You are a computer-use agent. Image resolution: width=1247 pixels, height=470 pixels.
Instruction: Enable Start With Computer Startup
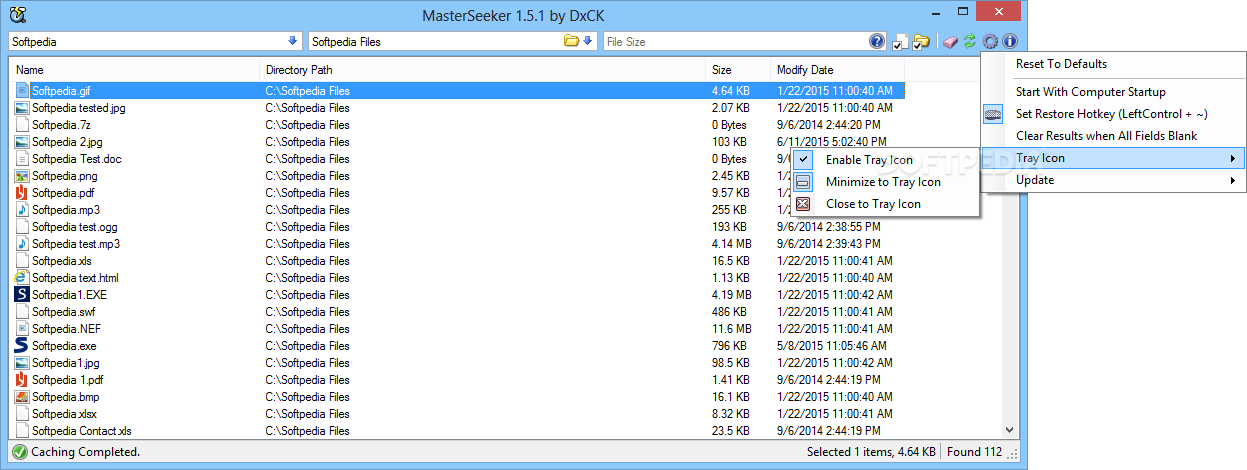pos(1090,92)
